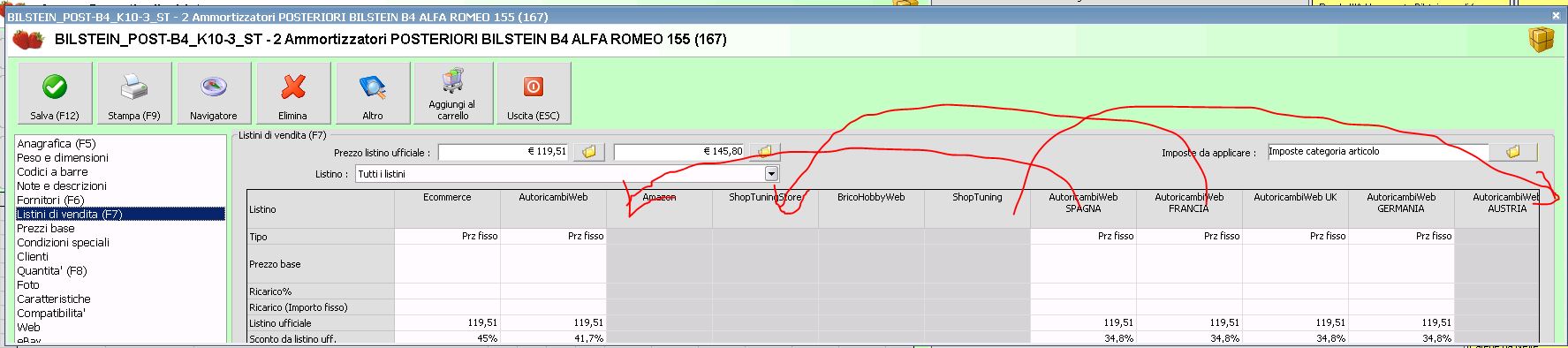Expand the Listino dropdown arrow
1568x348 pixels.
772,174
